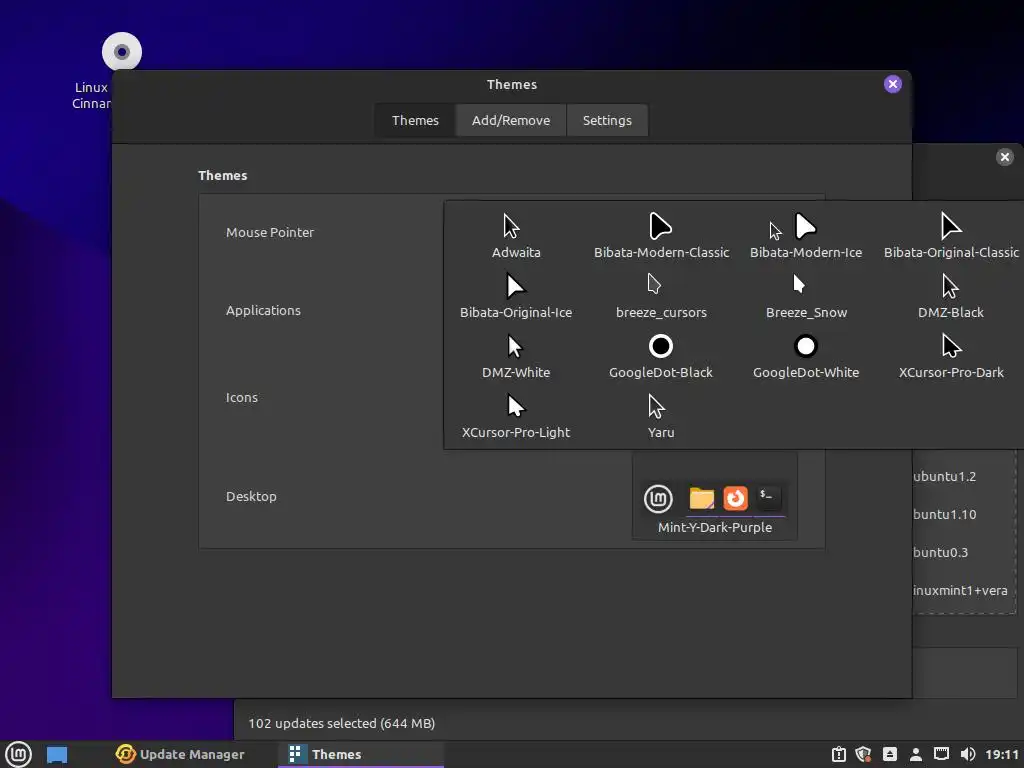Choose Bibata-Modern-Classic cursor theme
Screen dimensions: 1024x768
(661, 236)
